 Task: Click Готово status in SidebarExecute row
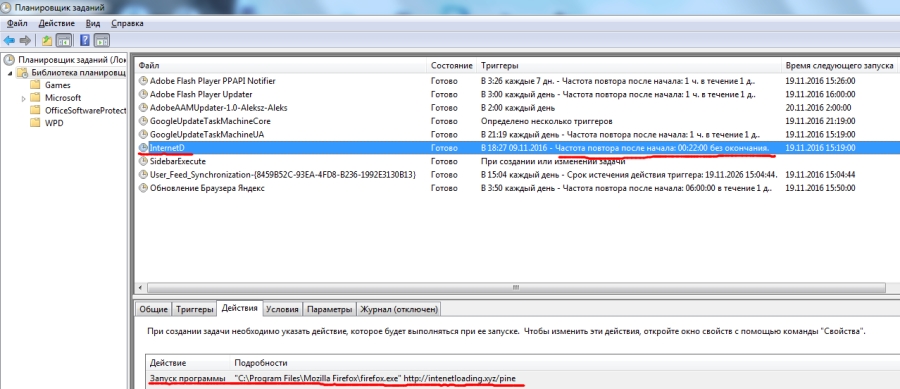point(444,161)
